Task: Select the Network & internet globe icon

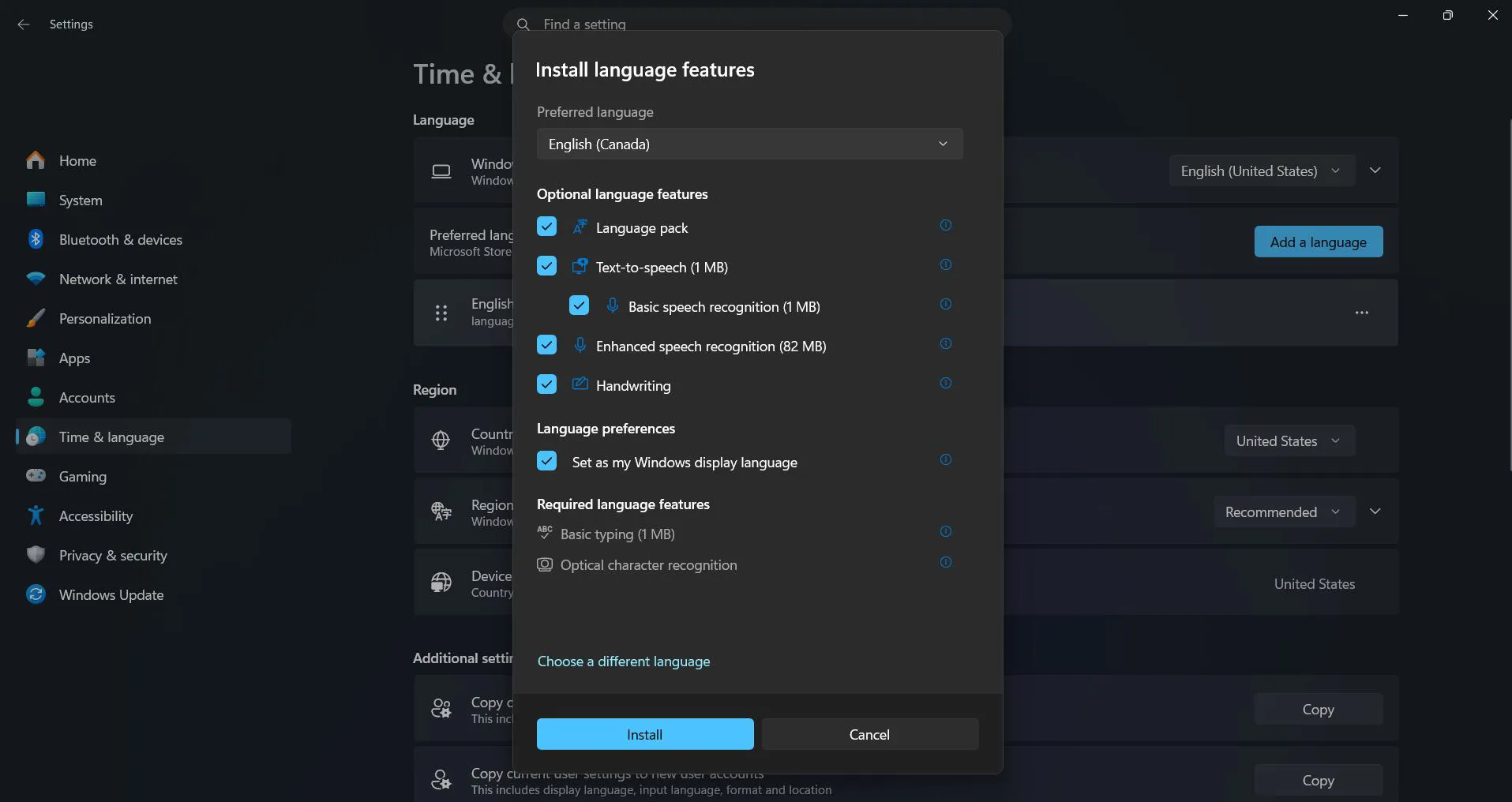Action: [x=36, y=279]
